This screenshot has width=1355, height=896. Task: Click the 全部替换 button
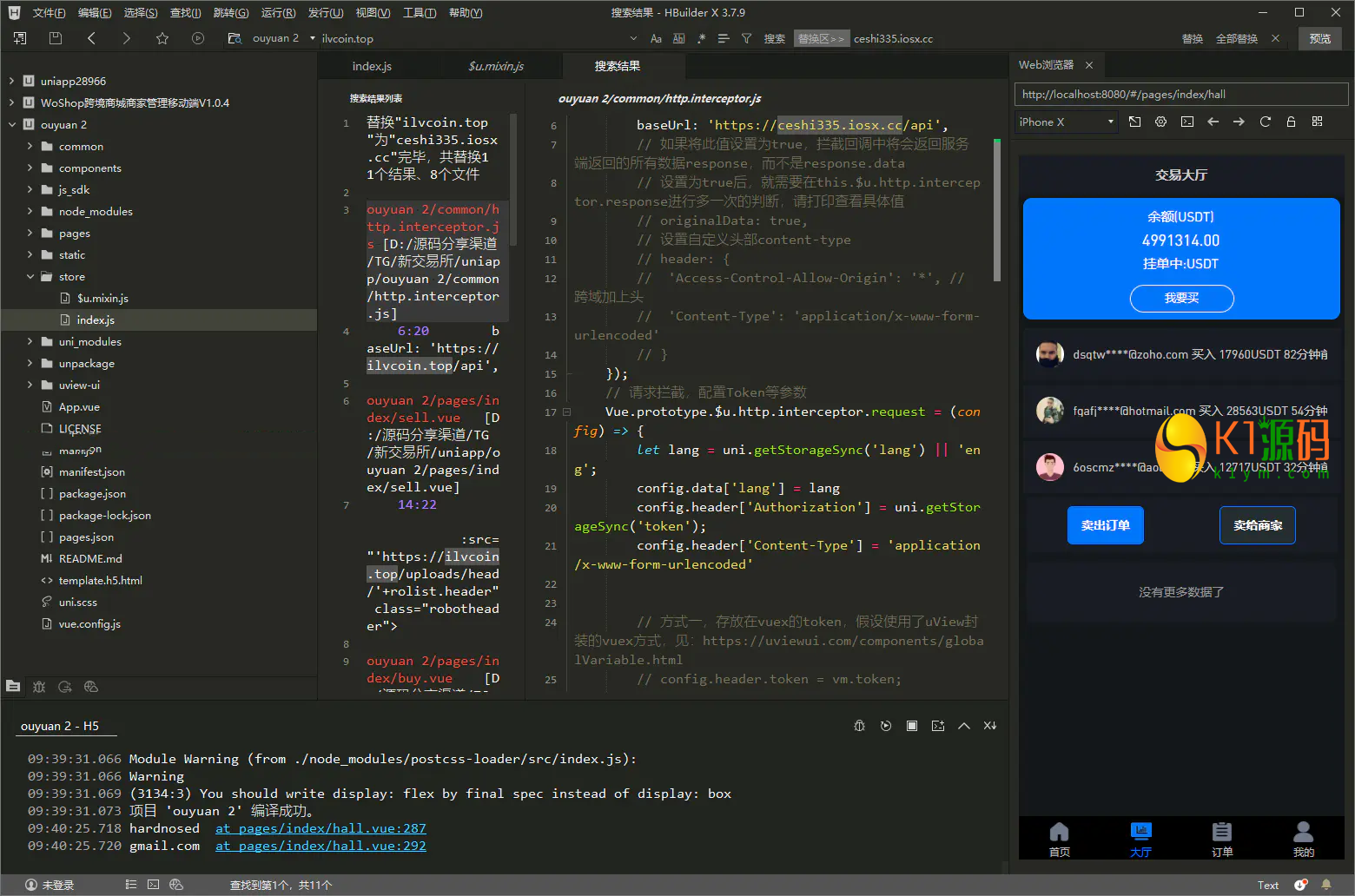tap(1236, 39)
